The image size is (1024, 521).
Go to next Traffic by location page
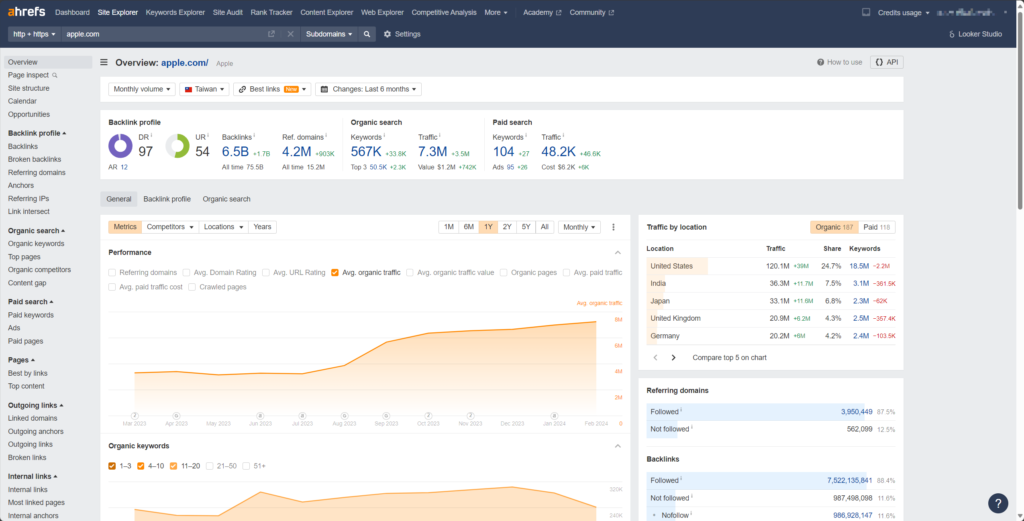tap(673, 358)
